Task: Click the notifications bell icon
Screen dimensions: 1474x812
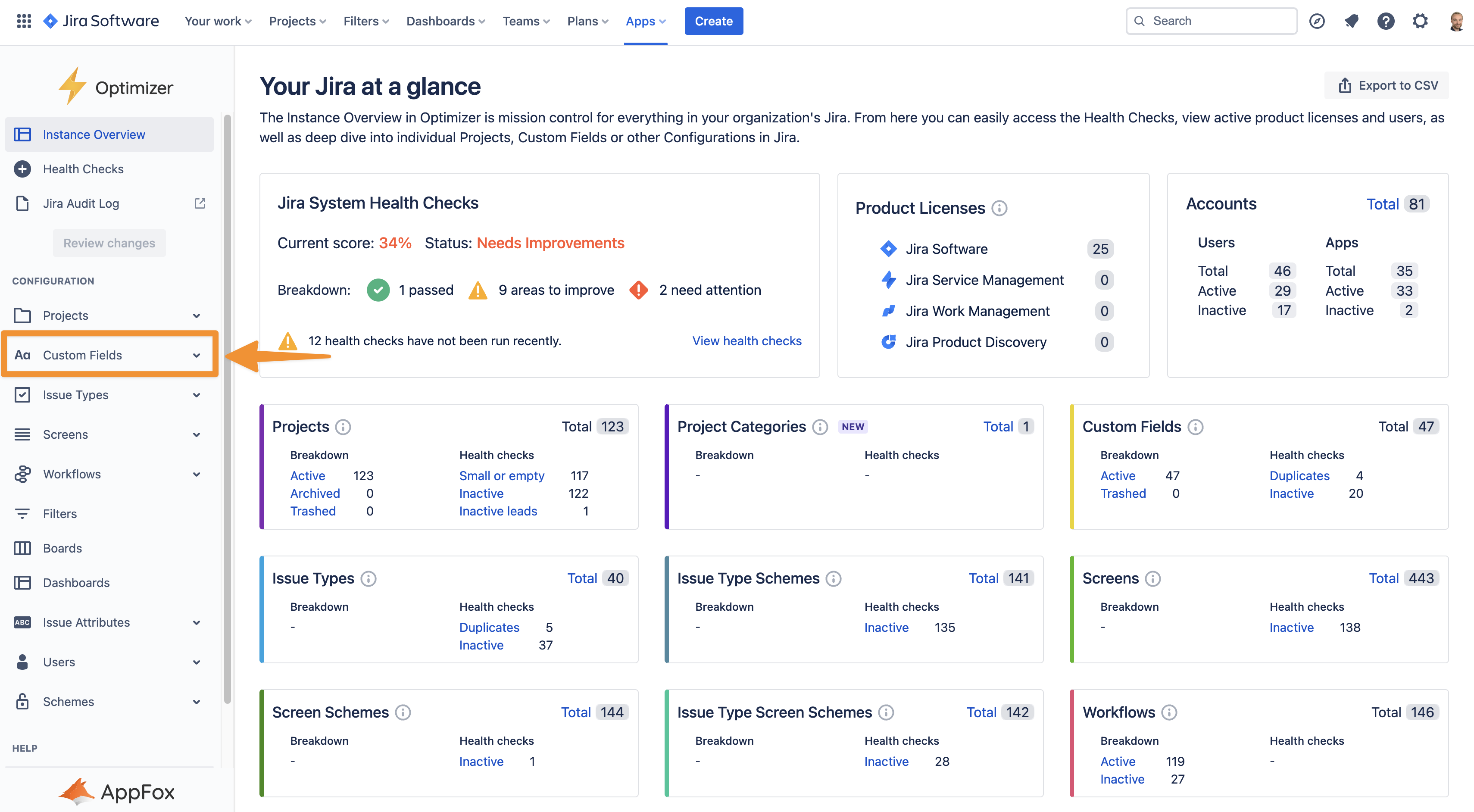Action: [x=1351, y=21]
